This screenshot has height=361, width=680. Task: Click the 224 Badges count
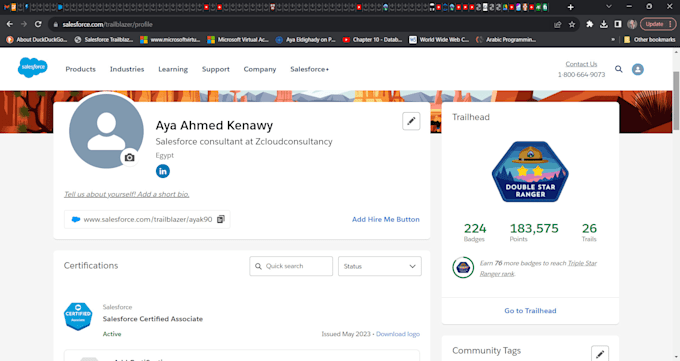(475, 232)
